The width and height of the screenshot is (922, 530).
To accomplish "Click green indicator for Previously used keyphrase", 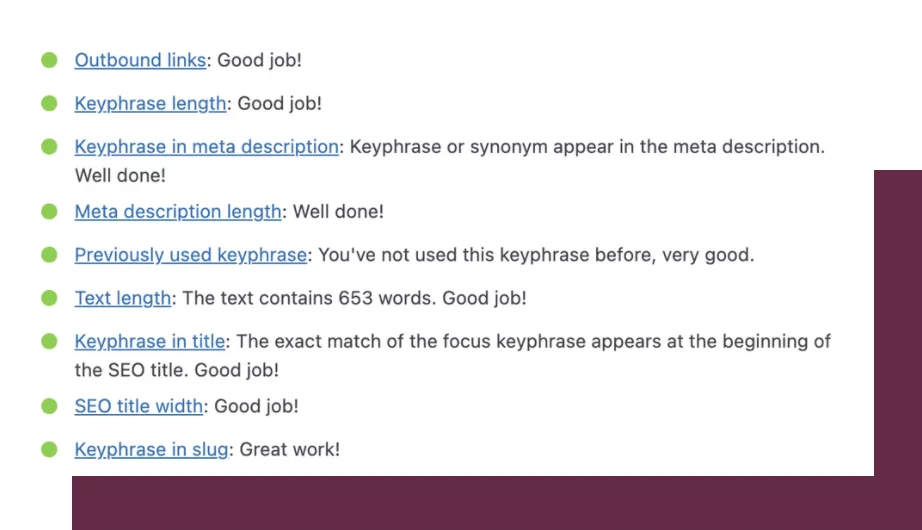I will 49,255.
